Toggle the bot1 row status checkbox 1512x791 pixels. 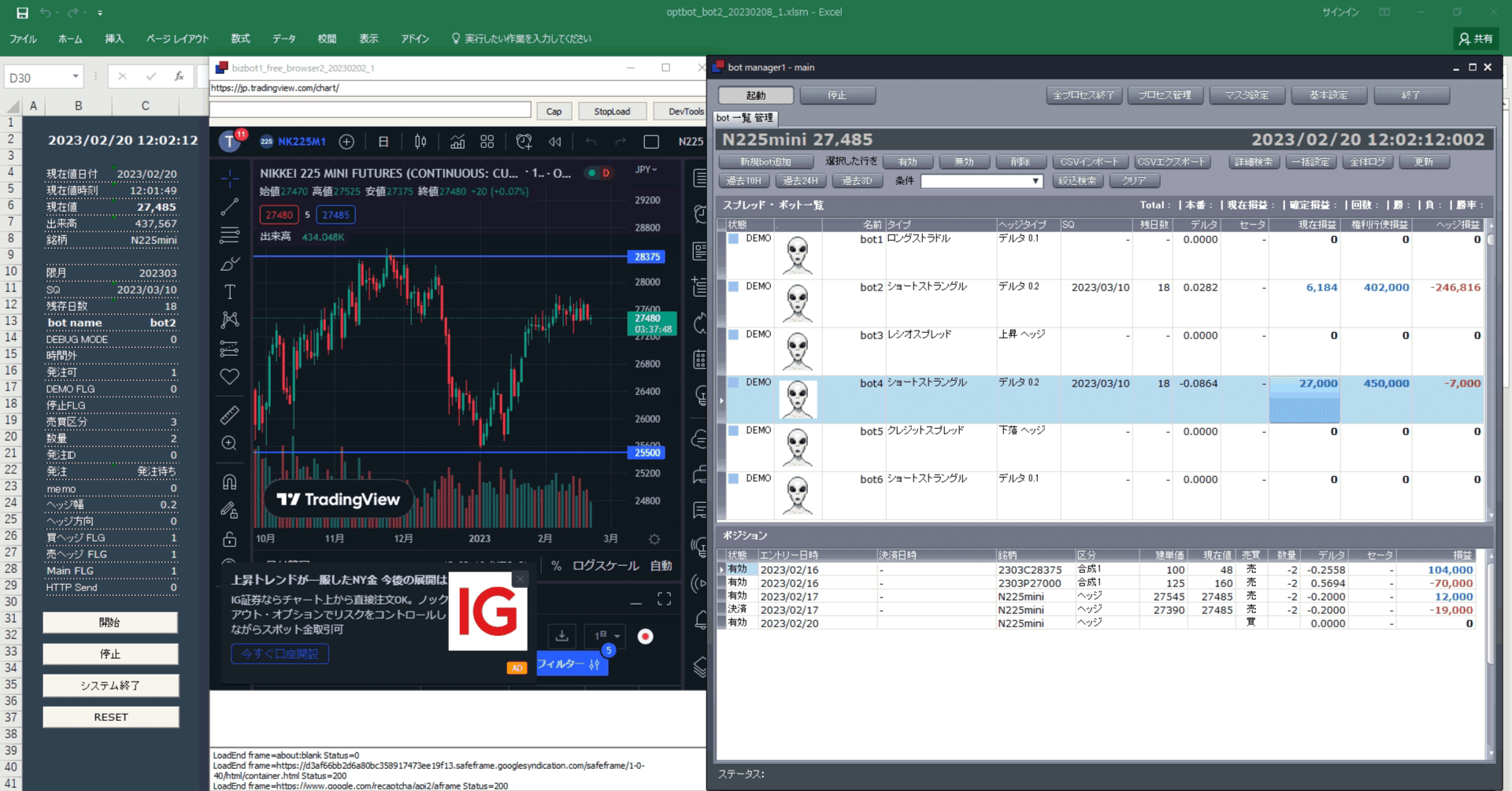click(x=733, y=238)
